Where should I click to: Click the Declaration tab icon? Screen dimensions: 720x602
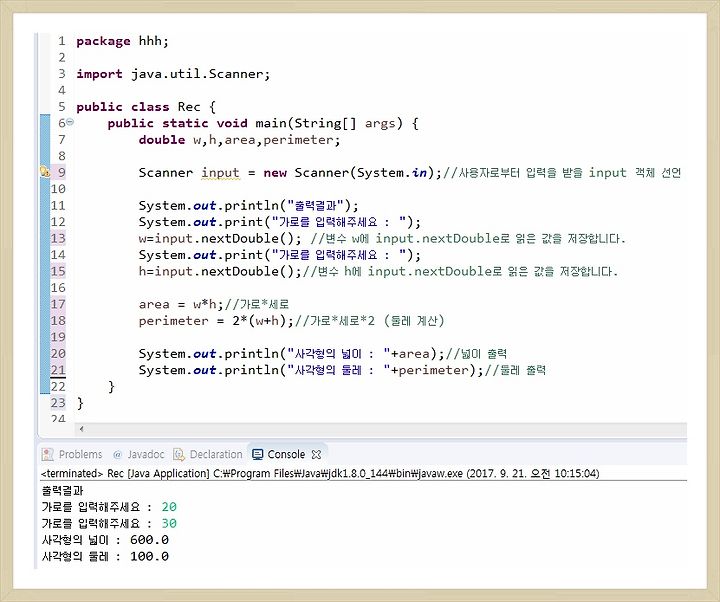pos(179,454)
